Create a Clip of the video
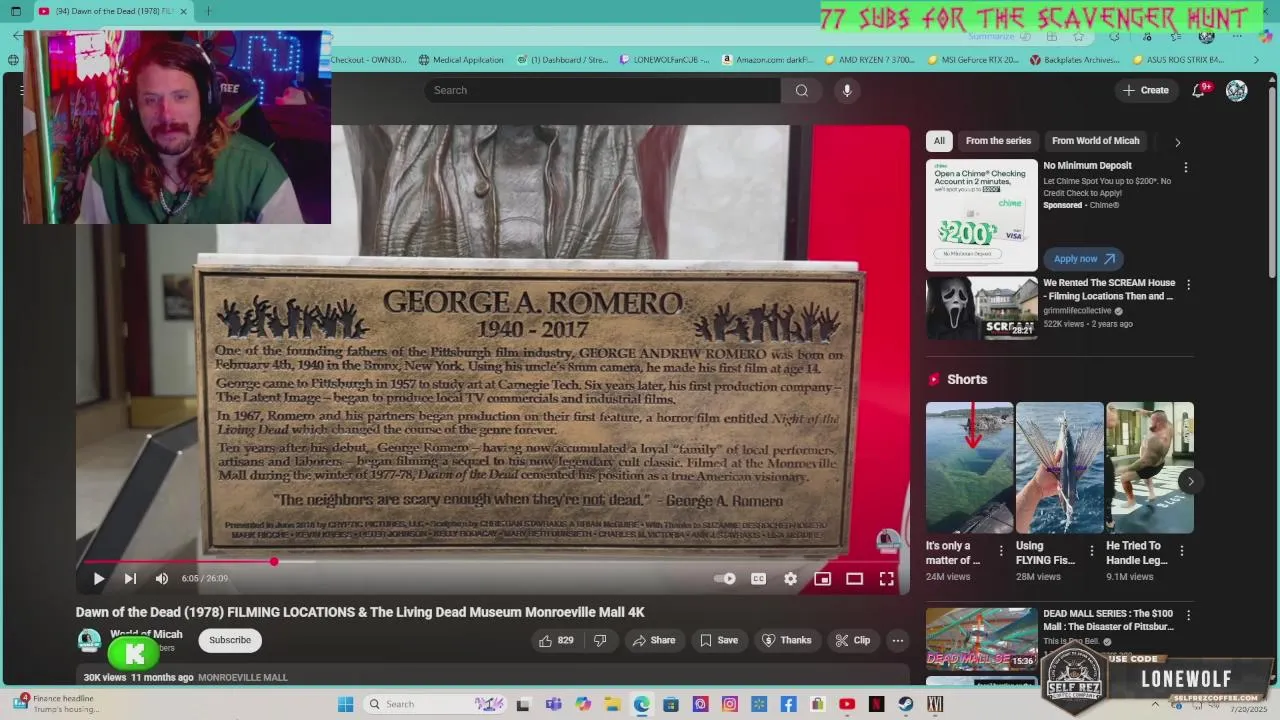The height and width of the screenshot is (720, 1280). coord(853,640)
